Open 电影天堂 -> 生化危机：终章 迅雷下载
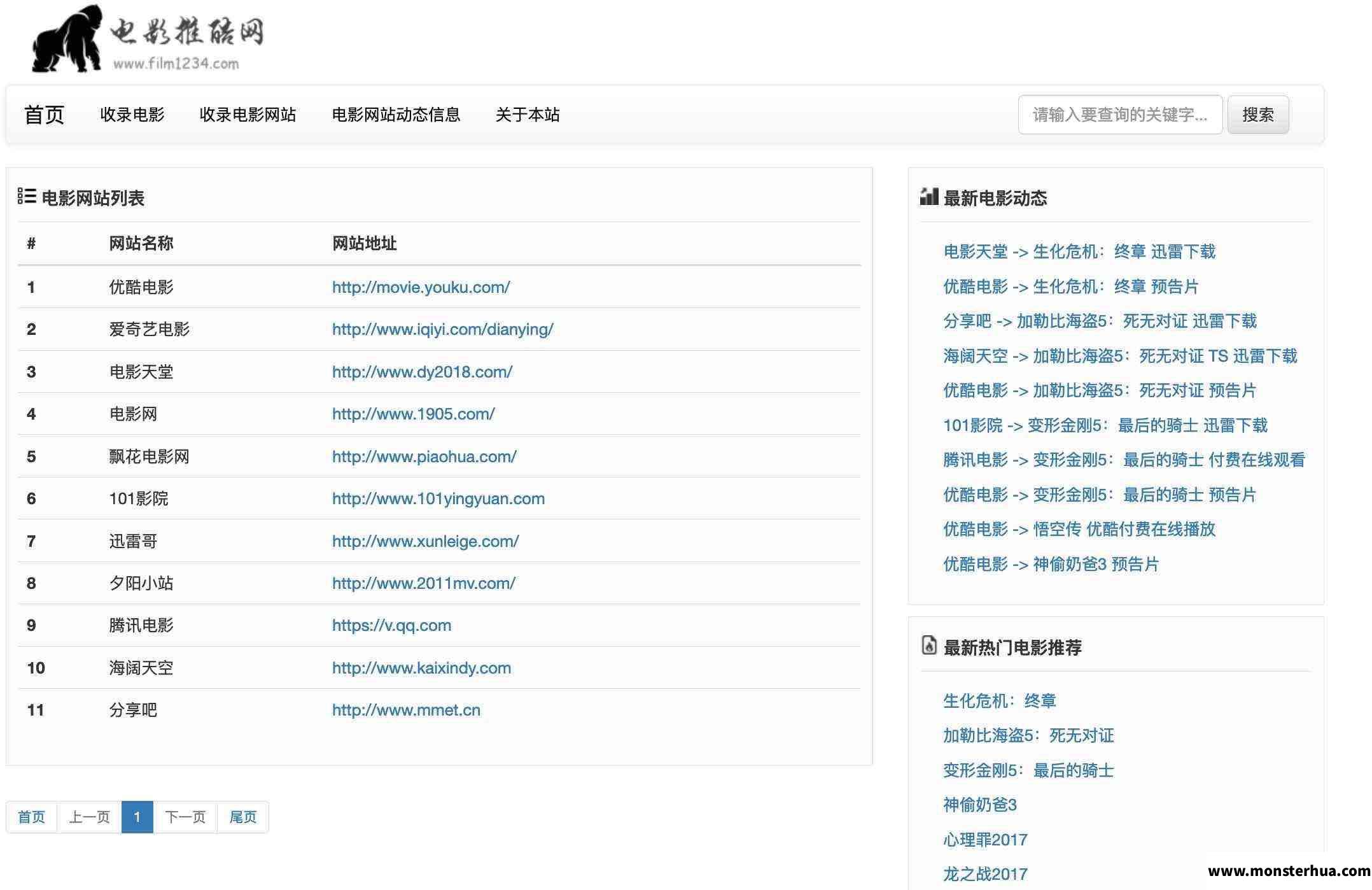The width and height of the screenshot is (1372, 890). pyautogui.click(x=1079, y=251)
